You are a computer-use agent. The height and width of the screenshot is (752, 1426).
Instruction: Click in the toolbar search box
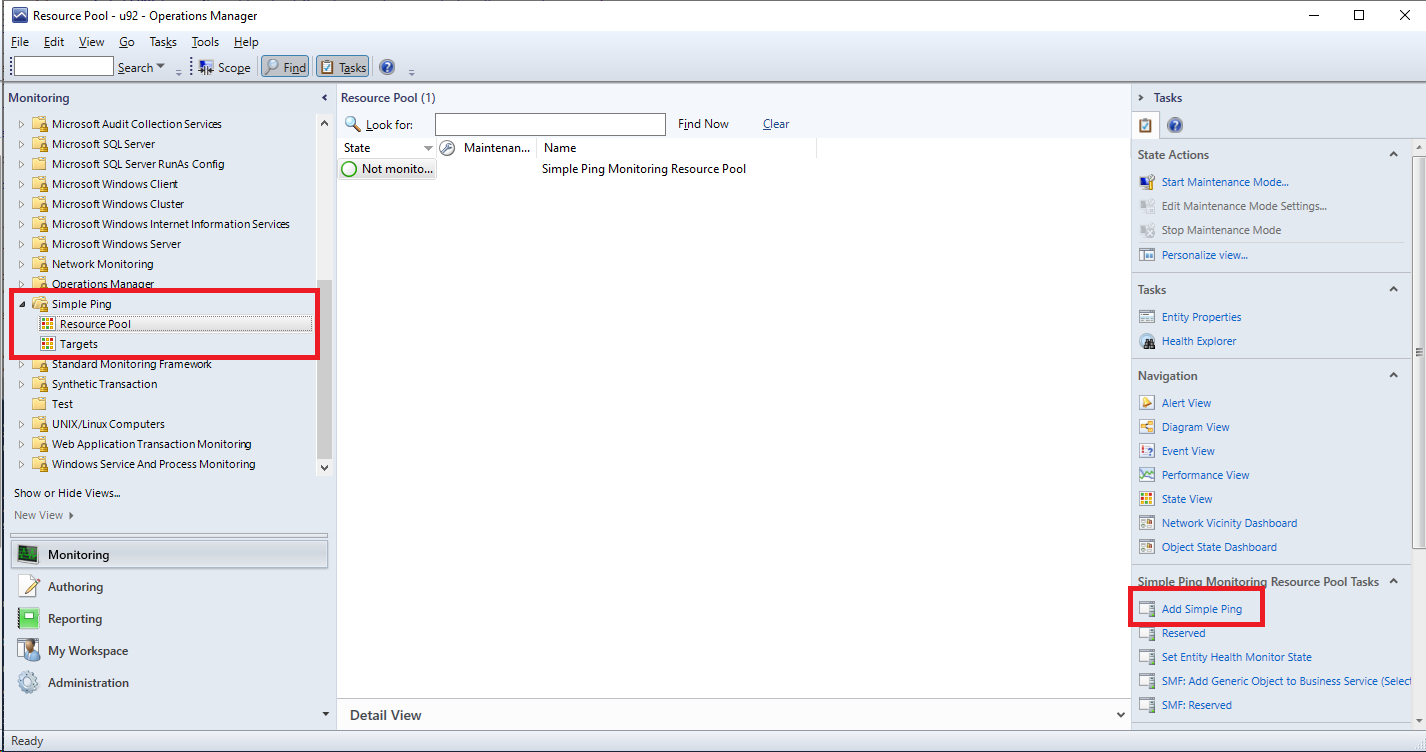[64, 67]
